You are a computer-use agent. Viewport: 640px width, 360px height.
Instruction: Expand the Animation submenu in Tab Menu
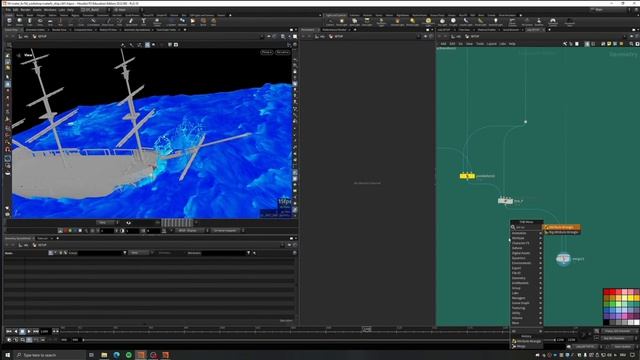pyautogui.click(x=526, y=233)
